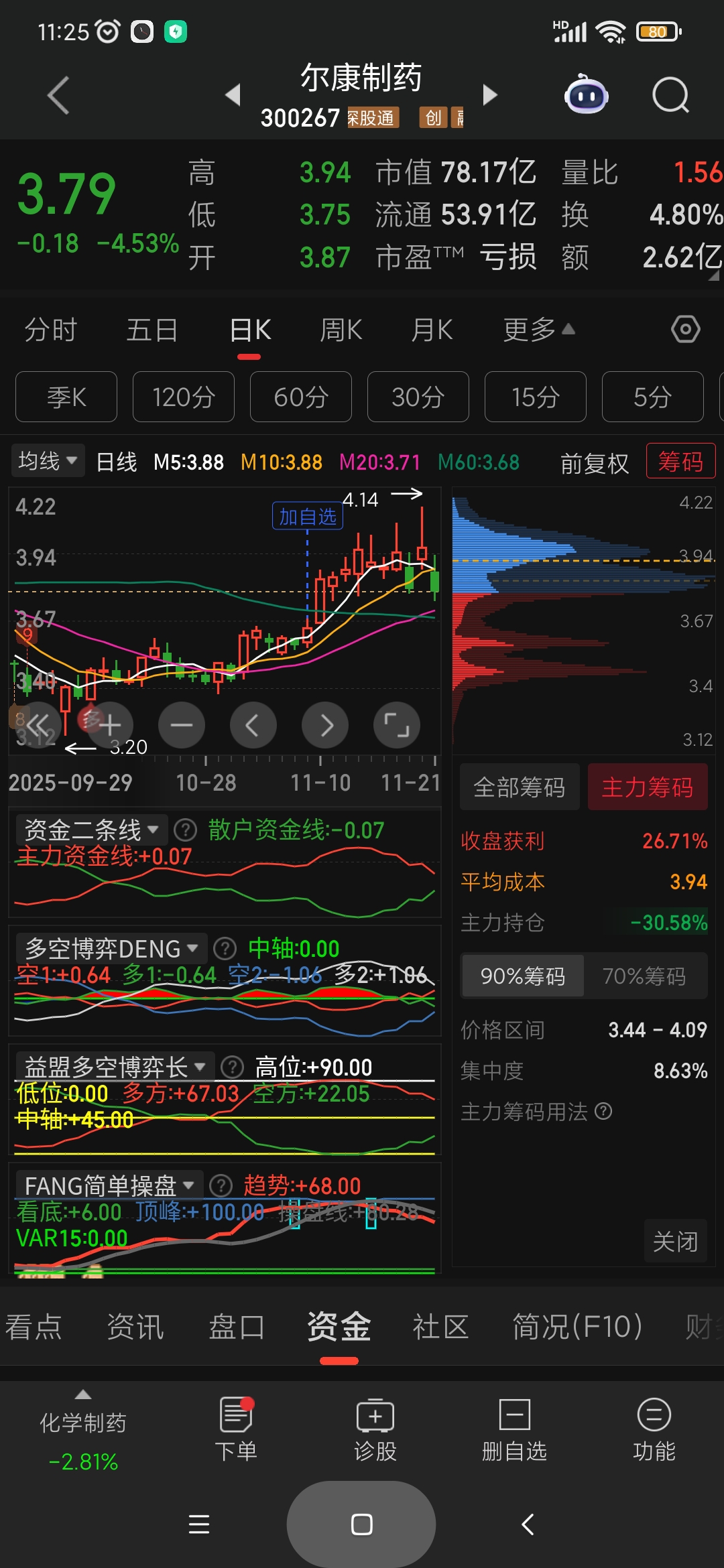Tap the back arrow in the header
The image size is (724, 1568).
[x=59, y=95]
